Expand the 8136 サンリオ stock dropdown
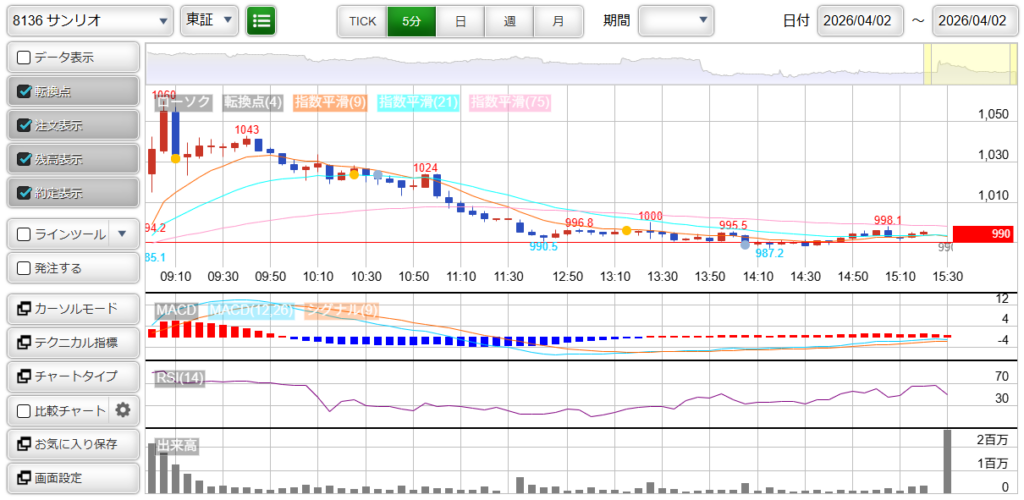This screenshot has width=1024, height=500. pyautogui.click(x=88, y=20)
